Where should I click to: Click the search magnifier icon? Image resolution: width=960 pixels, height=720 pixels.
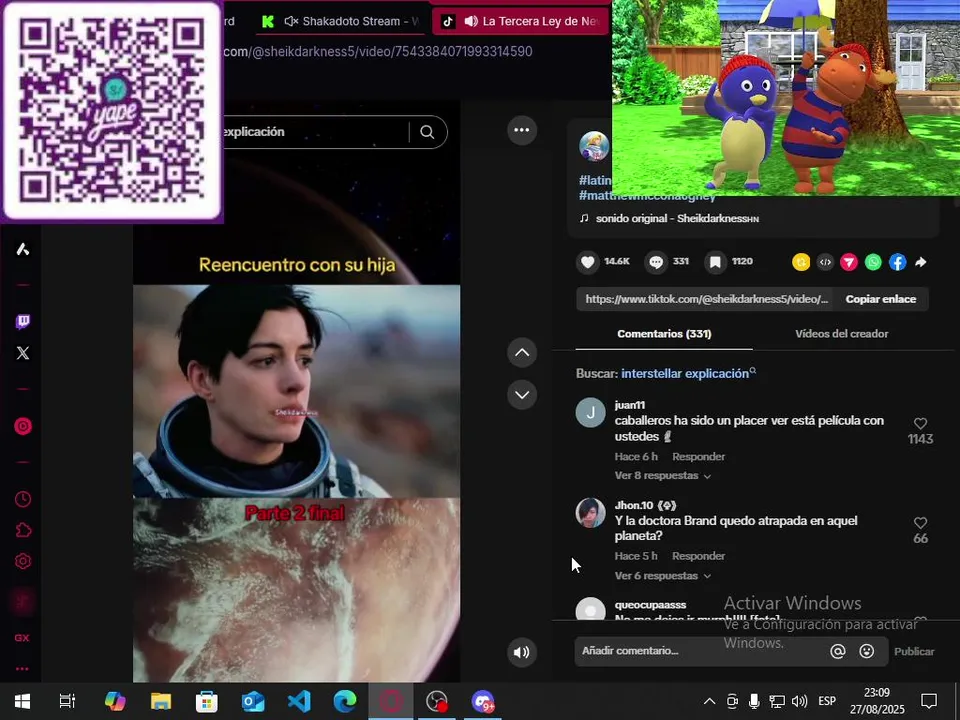pos(427,132)
